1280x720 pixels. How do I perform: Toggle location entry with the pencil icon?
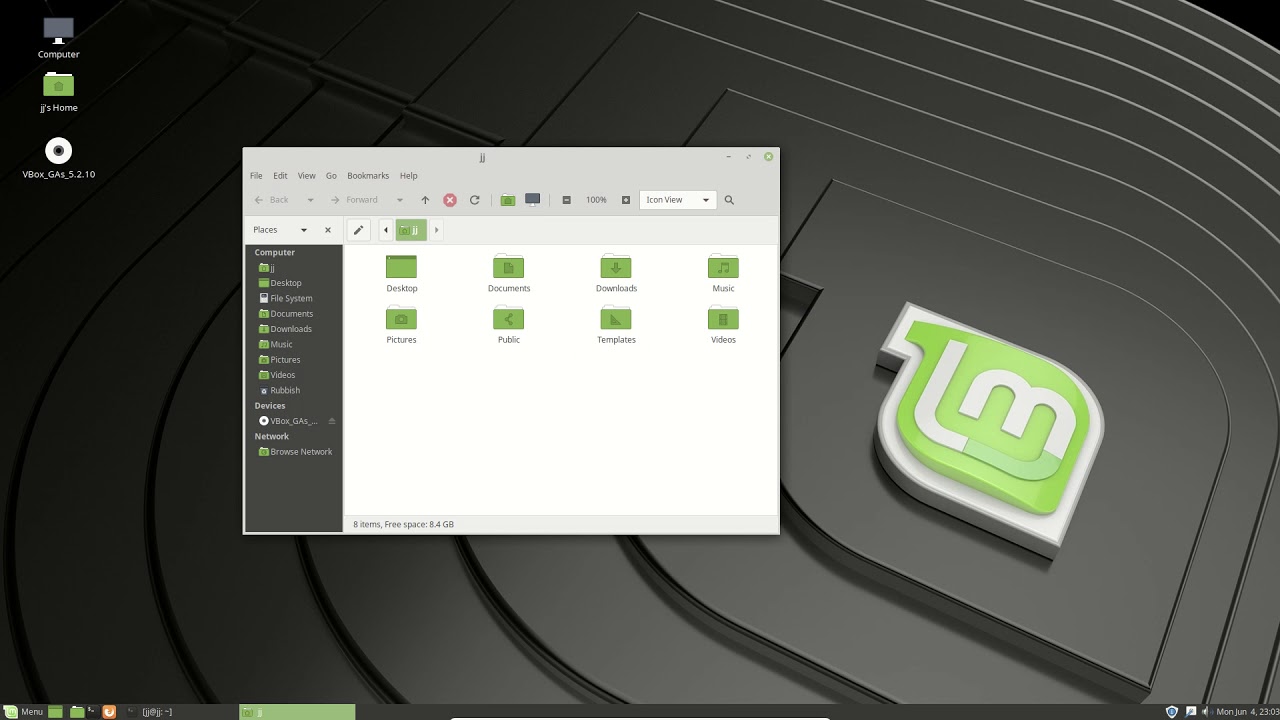click(x=359, y=230)
